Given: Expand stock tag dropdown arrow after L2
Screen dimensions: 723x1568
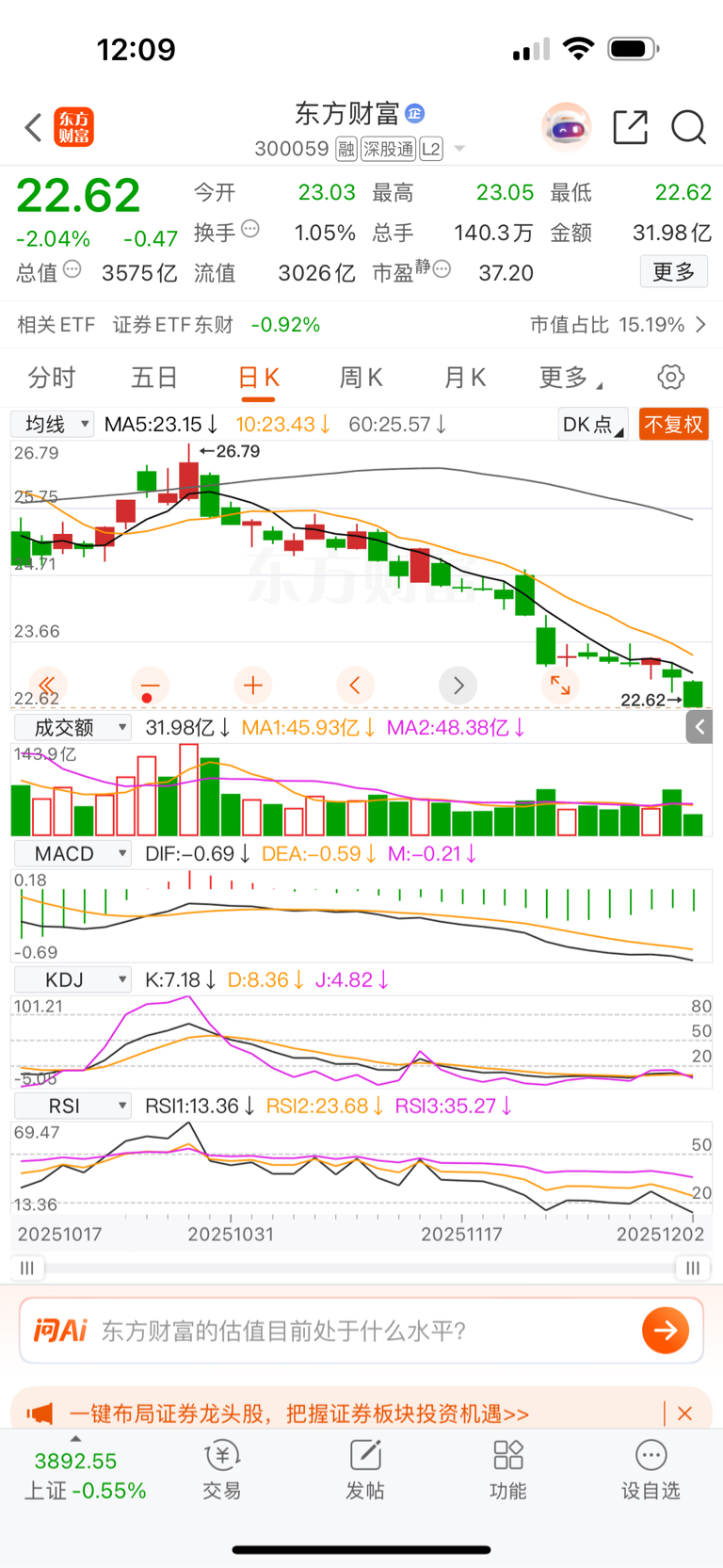Looking at the screenshot, I should coord(459,149).
